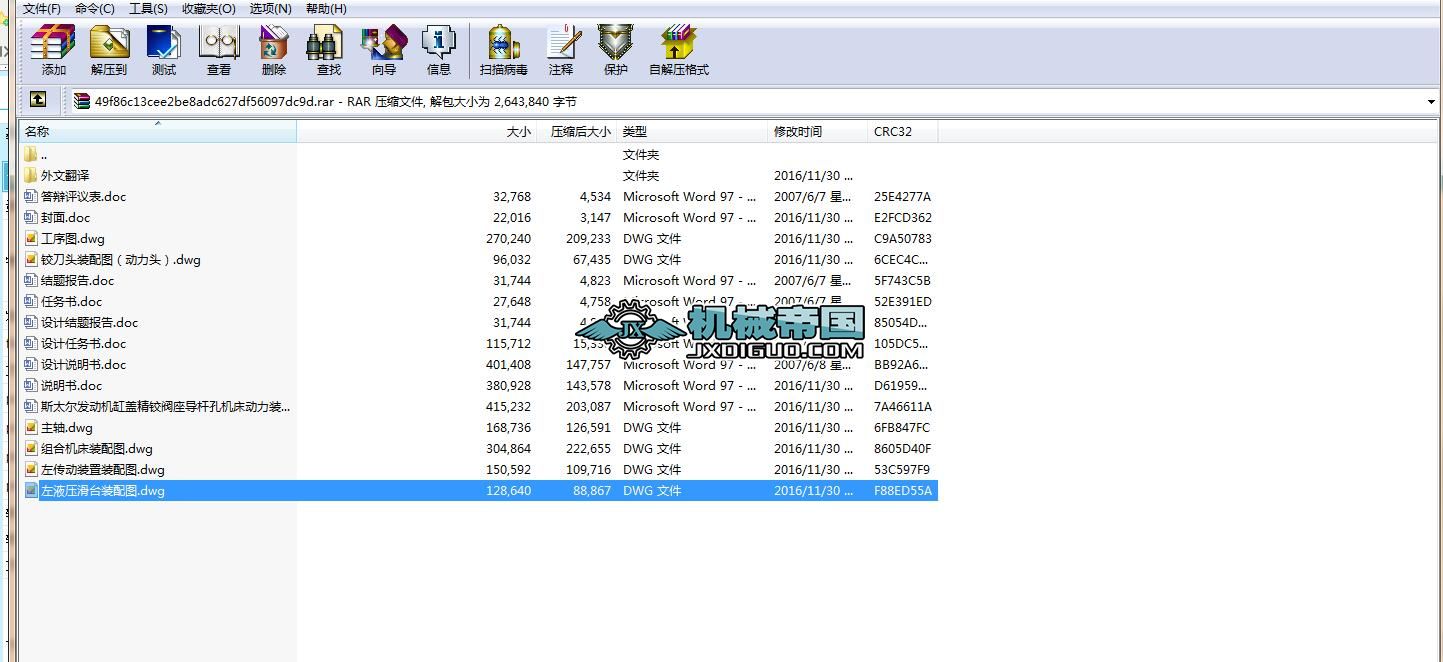
Task: 点击扫描病毒图标扫描压缩包
Action: (x=503, y=47)
